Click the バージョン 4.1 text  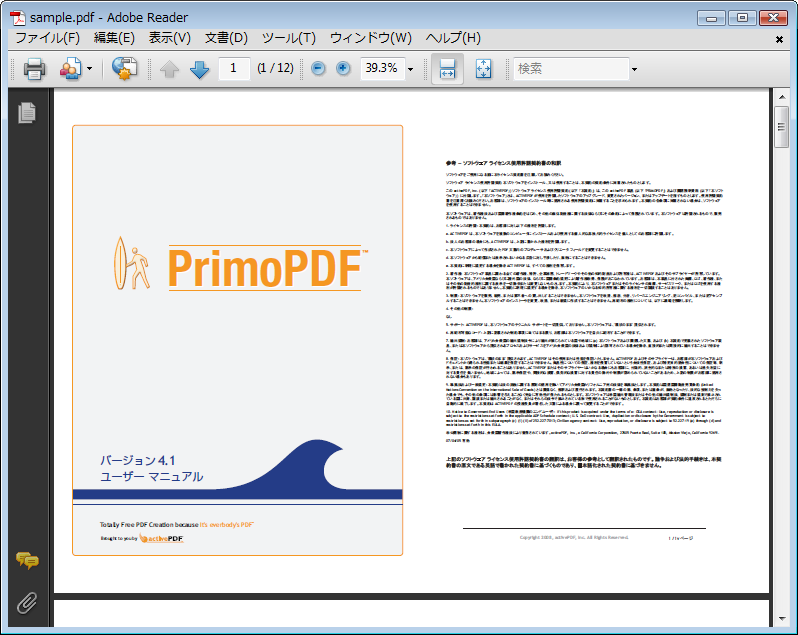(x=138, y=460)
